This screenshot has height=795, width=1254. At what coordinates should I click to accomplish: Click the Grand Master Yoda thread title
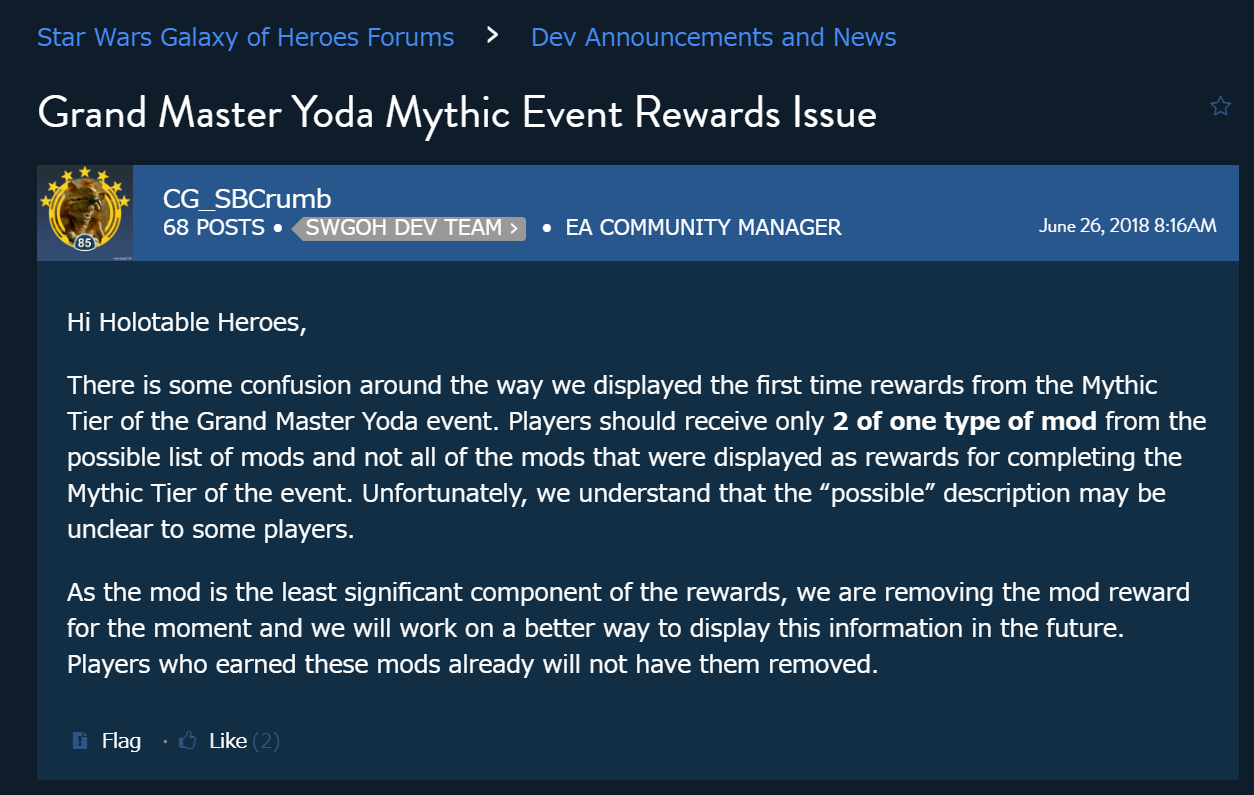tap(457, 113)
